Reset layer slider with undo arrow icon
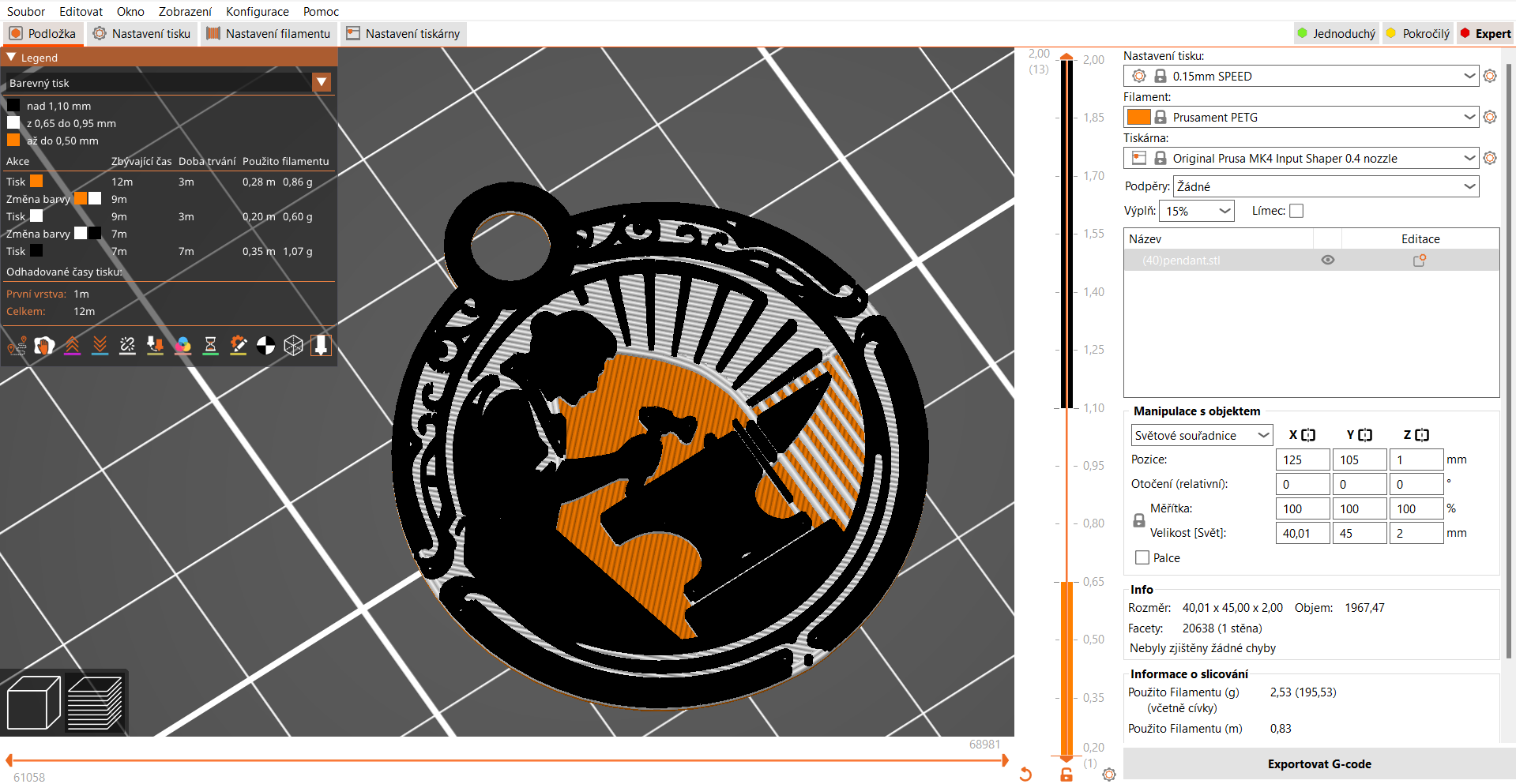The height and width of the screenshot is (784, 1516). point(1025,775)
